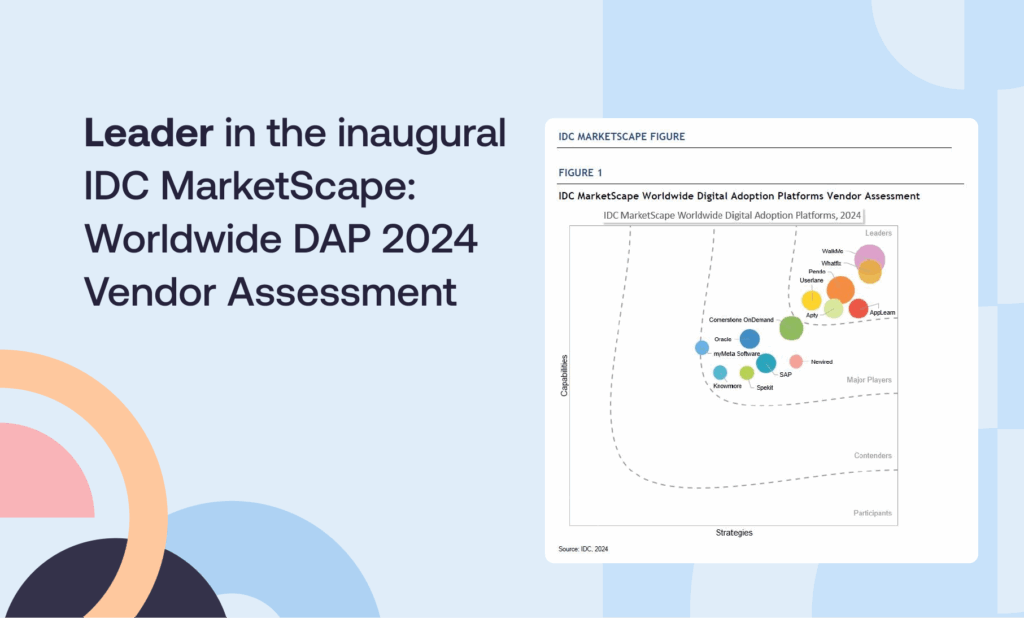Select the Userlane label
The image size is (1024, 618).
coord(812,280)
